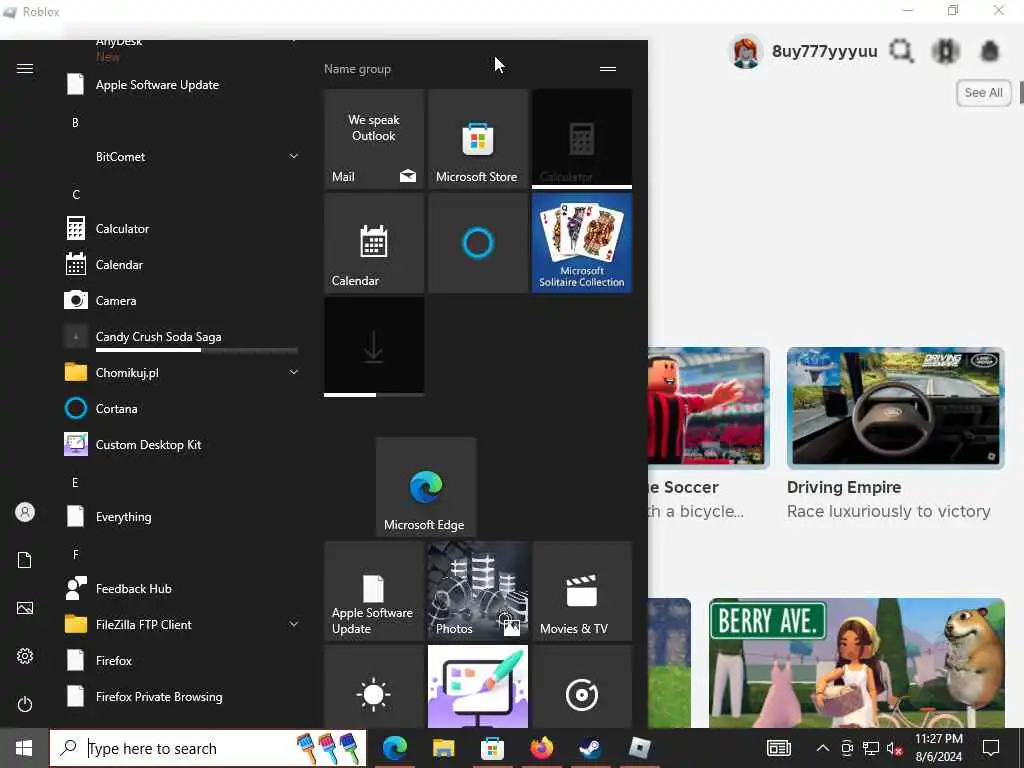Open the Action Center notification icon
Image resolution: width=1024 pixels, height=768 pixels.
pyautogui.click(x=991, y=748)
